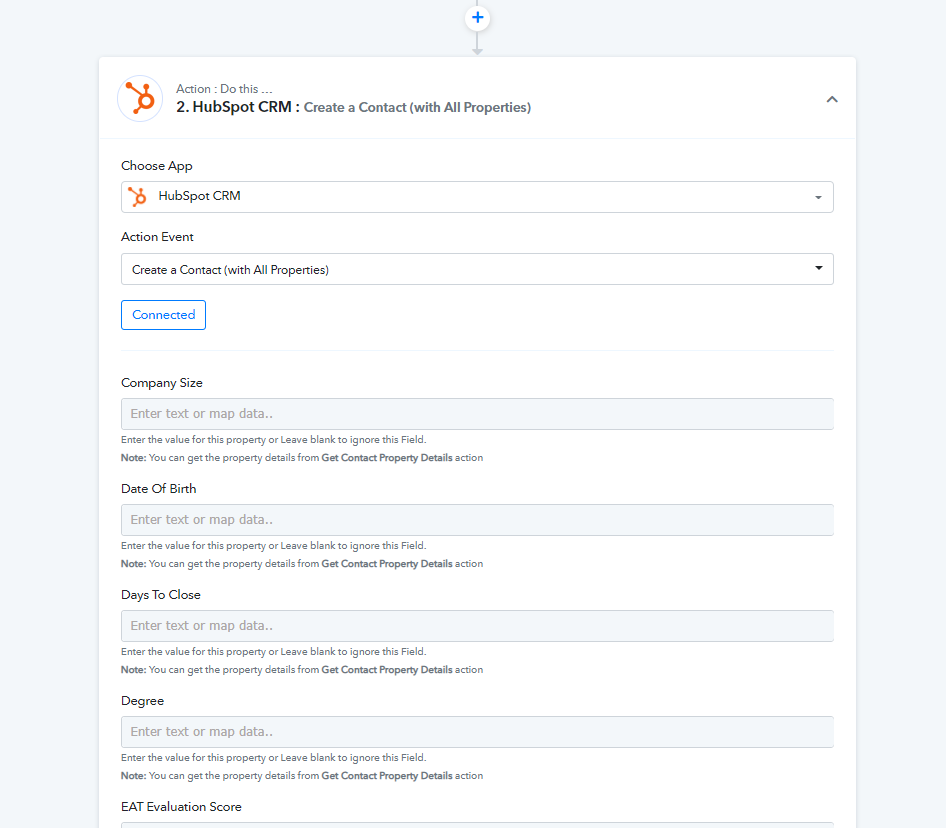Click the small HubSpot icon in Choose App field
The height and width of the screenshot is (828, 946).
click(x=138, y=197)
